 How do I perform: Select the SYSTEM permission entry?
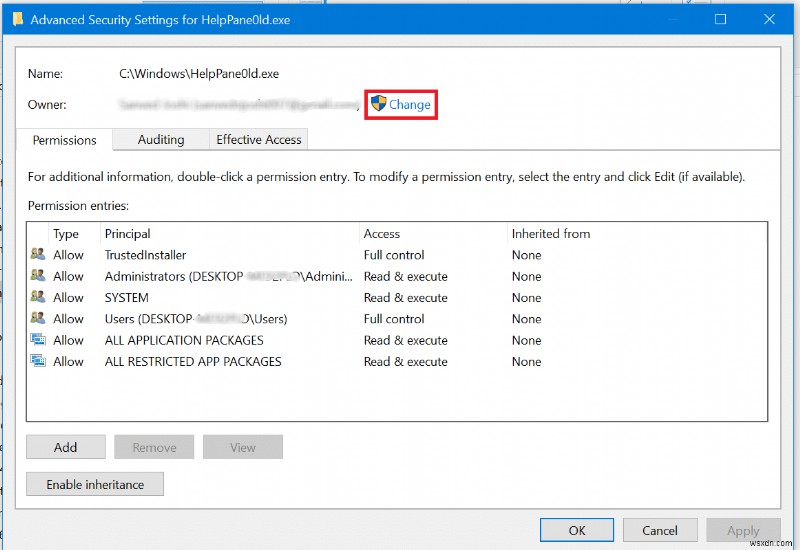point(396,297)
